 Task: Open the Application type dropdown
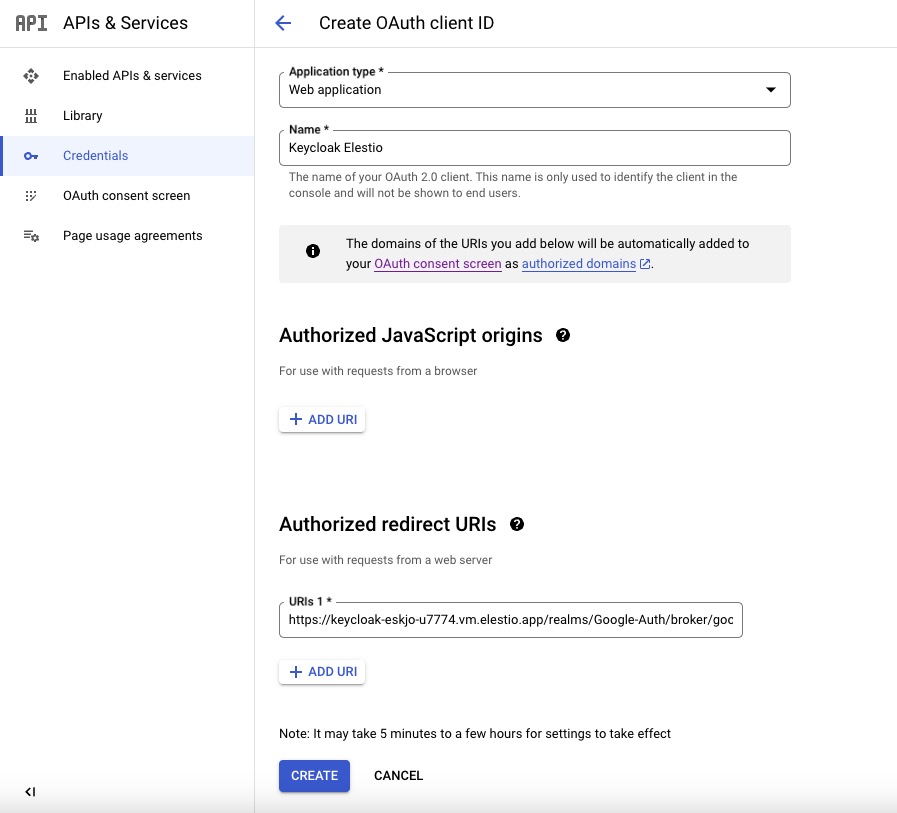[534, 90]
